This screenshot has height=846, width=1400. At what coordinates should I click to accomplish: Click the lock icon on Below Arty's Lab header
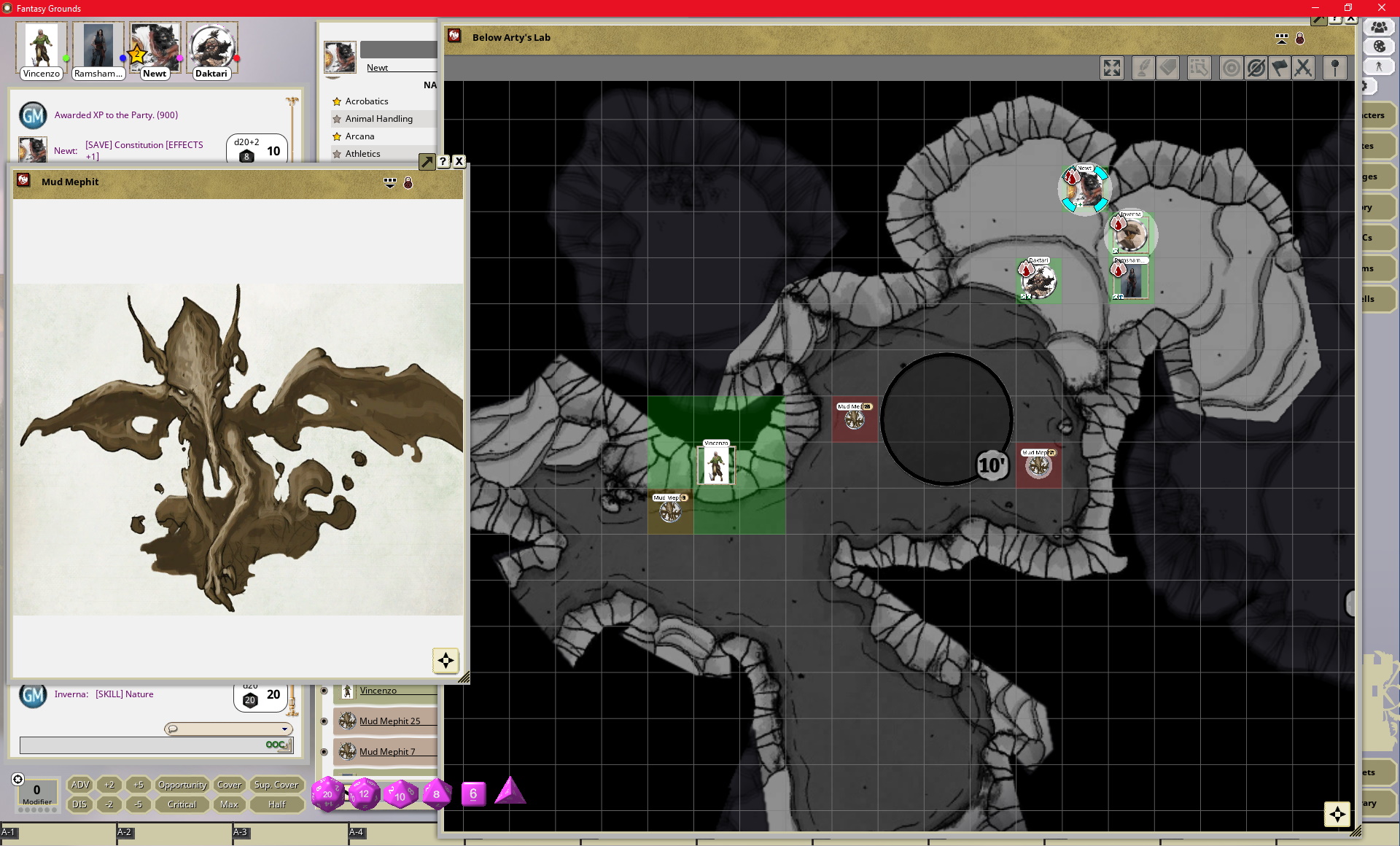pyautogui.click(x=1299, y=38)
